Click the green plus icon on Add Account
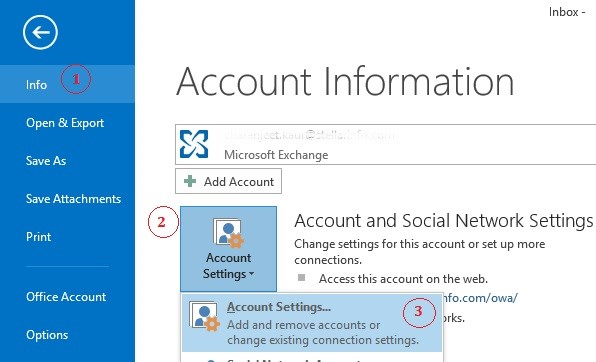The width and height of the screenshot is (596, 362). click(190, 181)
